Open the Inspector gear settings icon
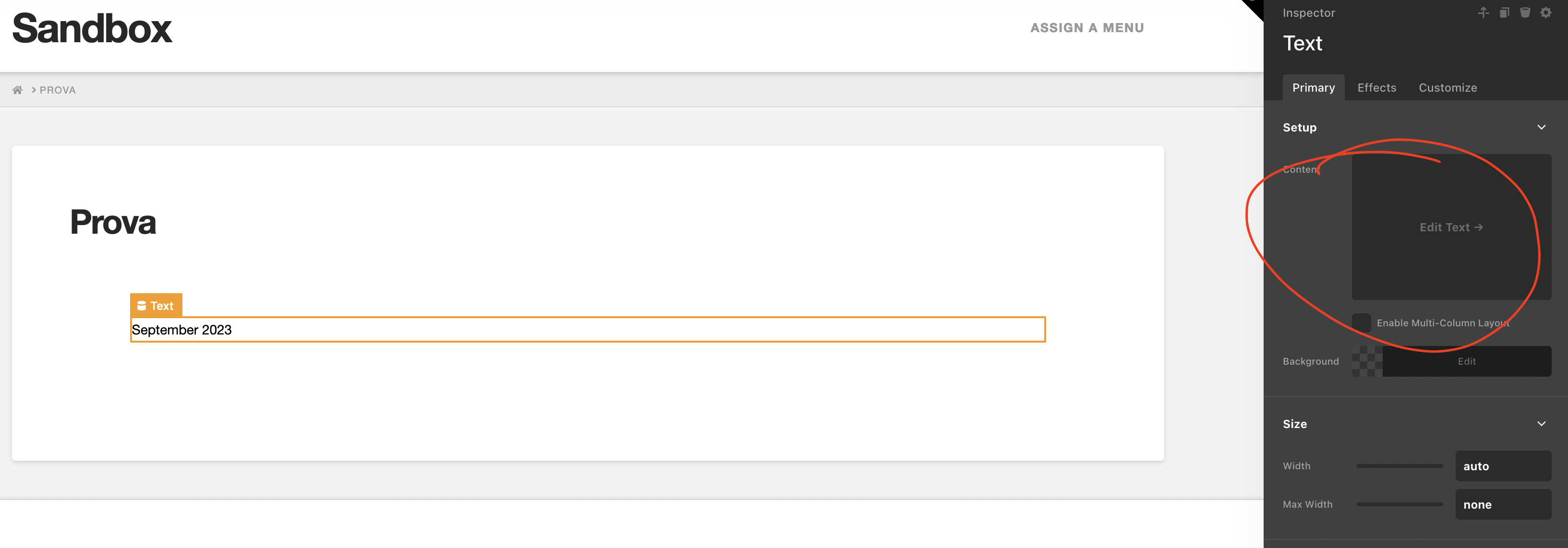 [1545, 13]
